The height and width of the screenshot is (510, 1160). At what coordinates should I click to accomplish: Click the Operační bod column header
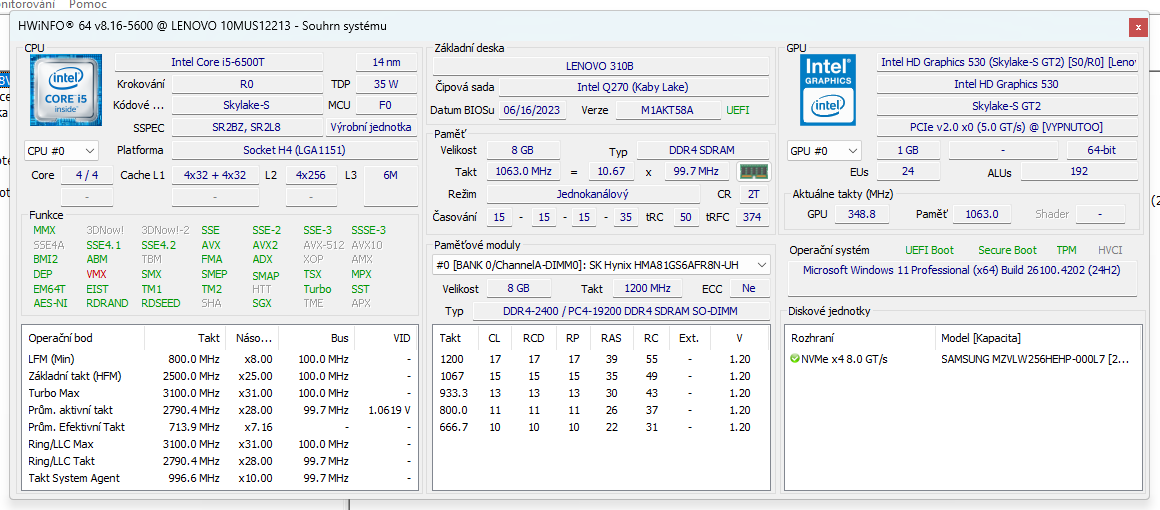pos(84,338)
